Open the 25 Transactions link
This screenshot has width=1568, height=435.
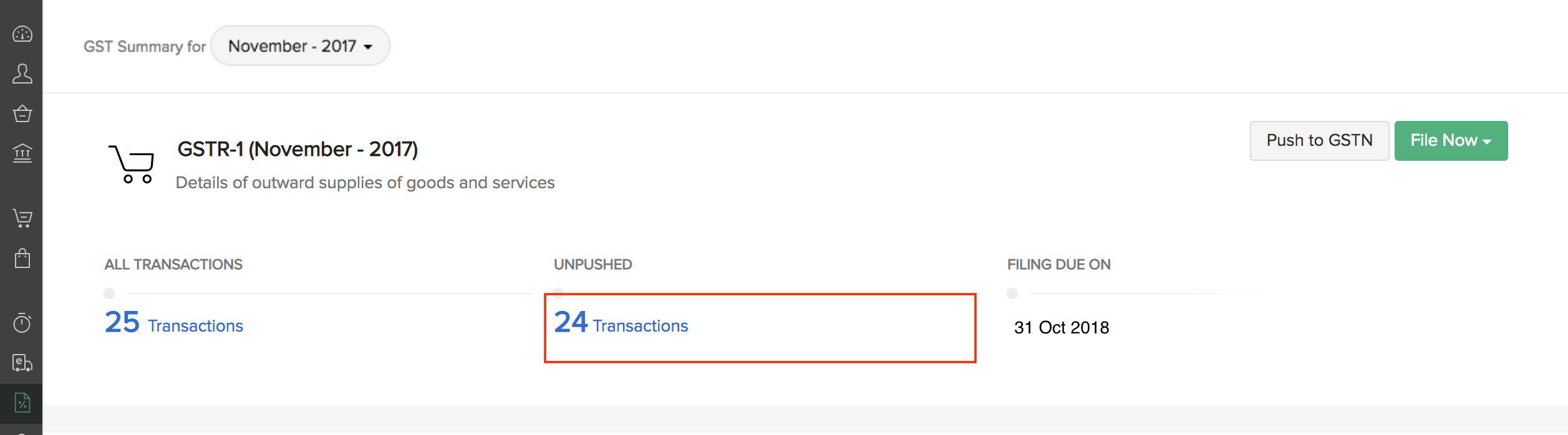(174, 323)
